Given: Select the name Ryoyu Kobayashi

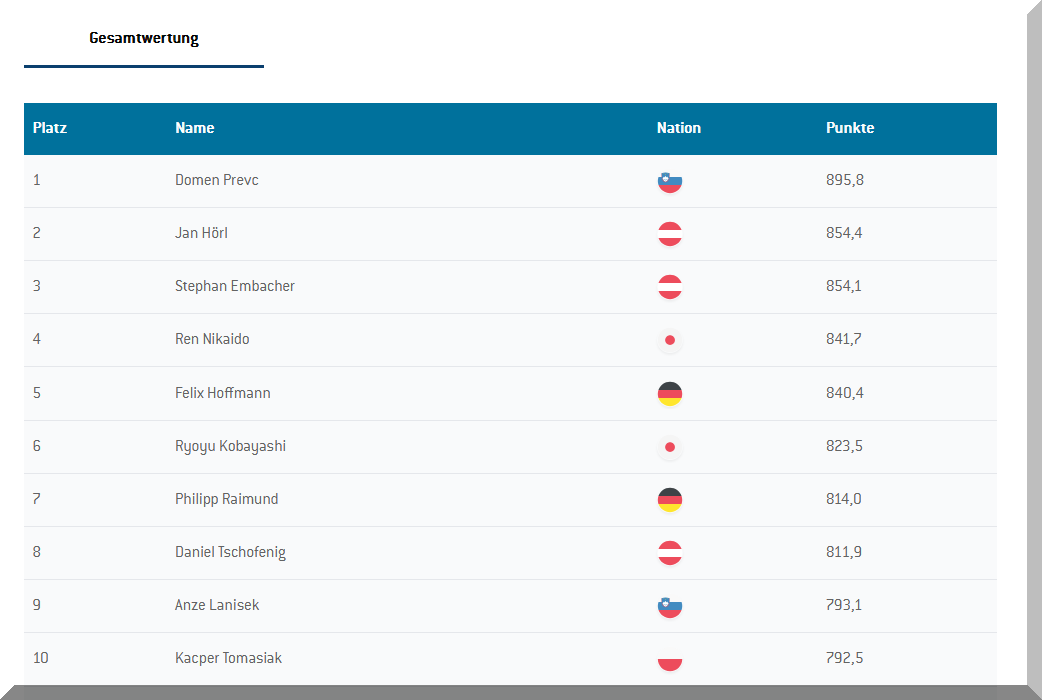Looking at the screenshot, I should [x=230, y=446].
